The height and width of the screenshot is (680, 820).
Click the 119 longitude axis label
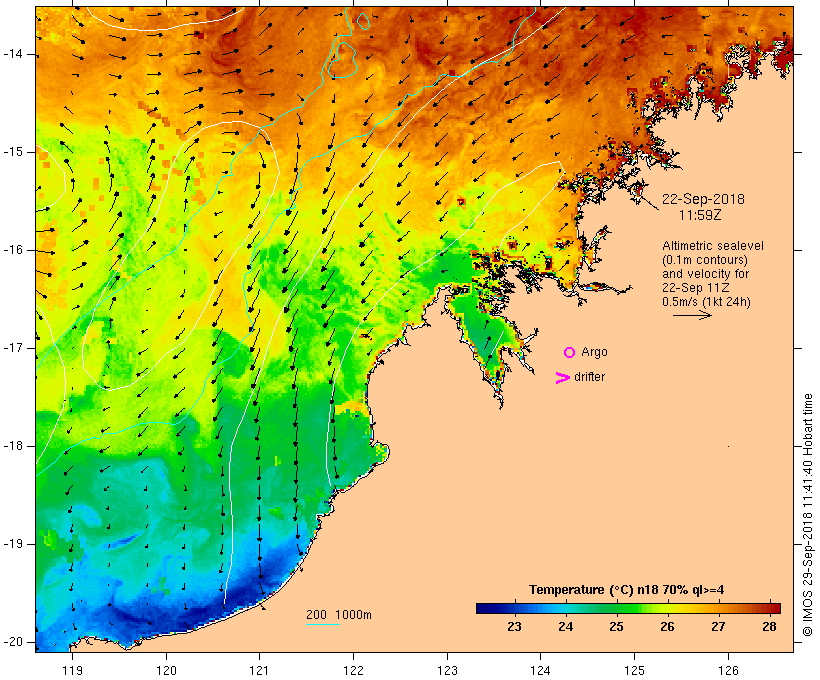click(72, 670)
